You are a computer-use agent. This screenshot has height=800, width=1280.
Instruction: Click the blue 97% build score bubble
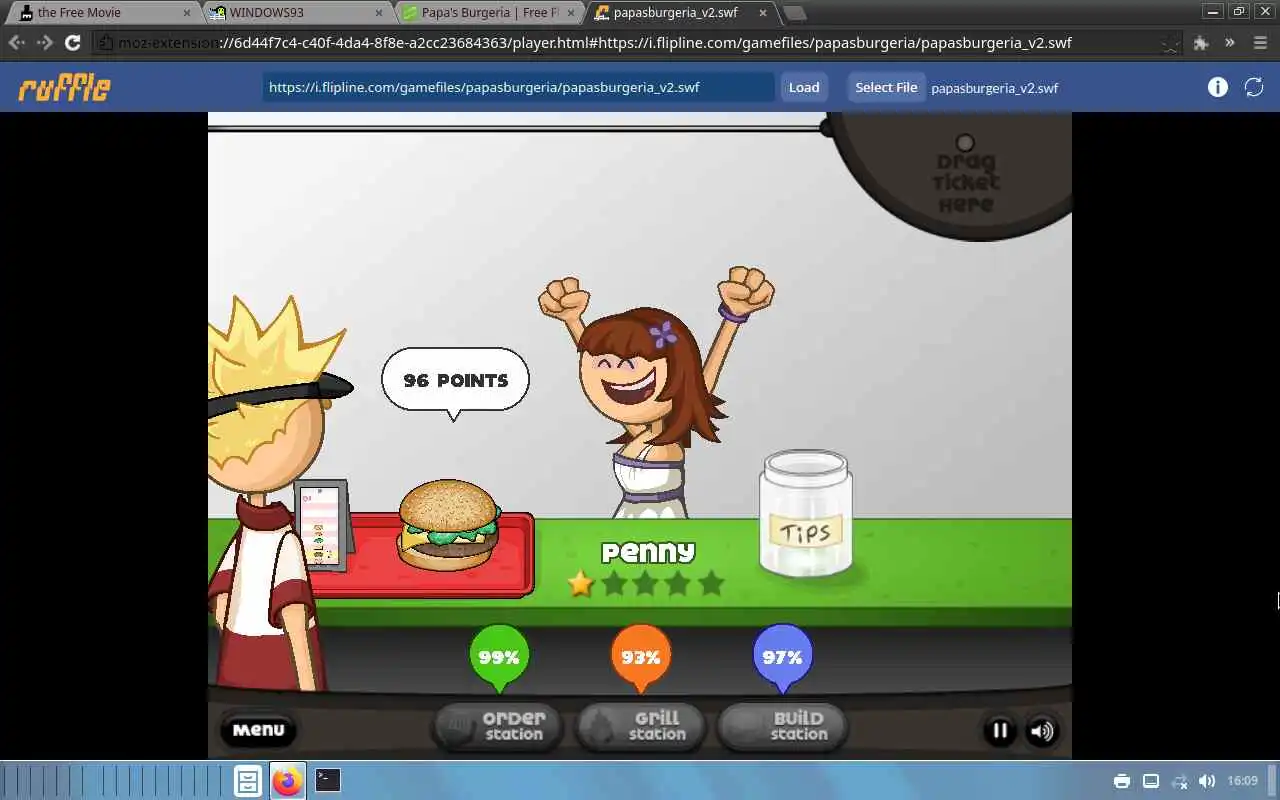782,656
